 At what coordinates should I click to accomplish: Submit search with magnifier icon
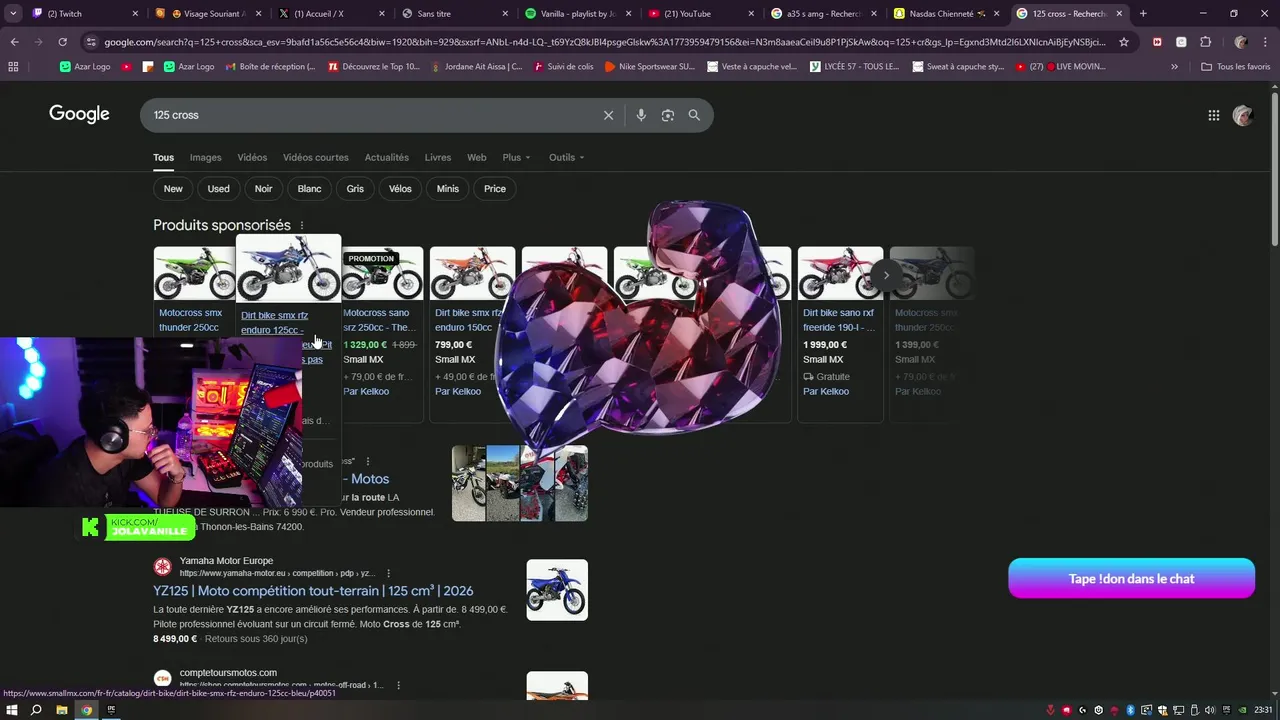[694, 115]
